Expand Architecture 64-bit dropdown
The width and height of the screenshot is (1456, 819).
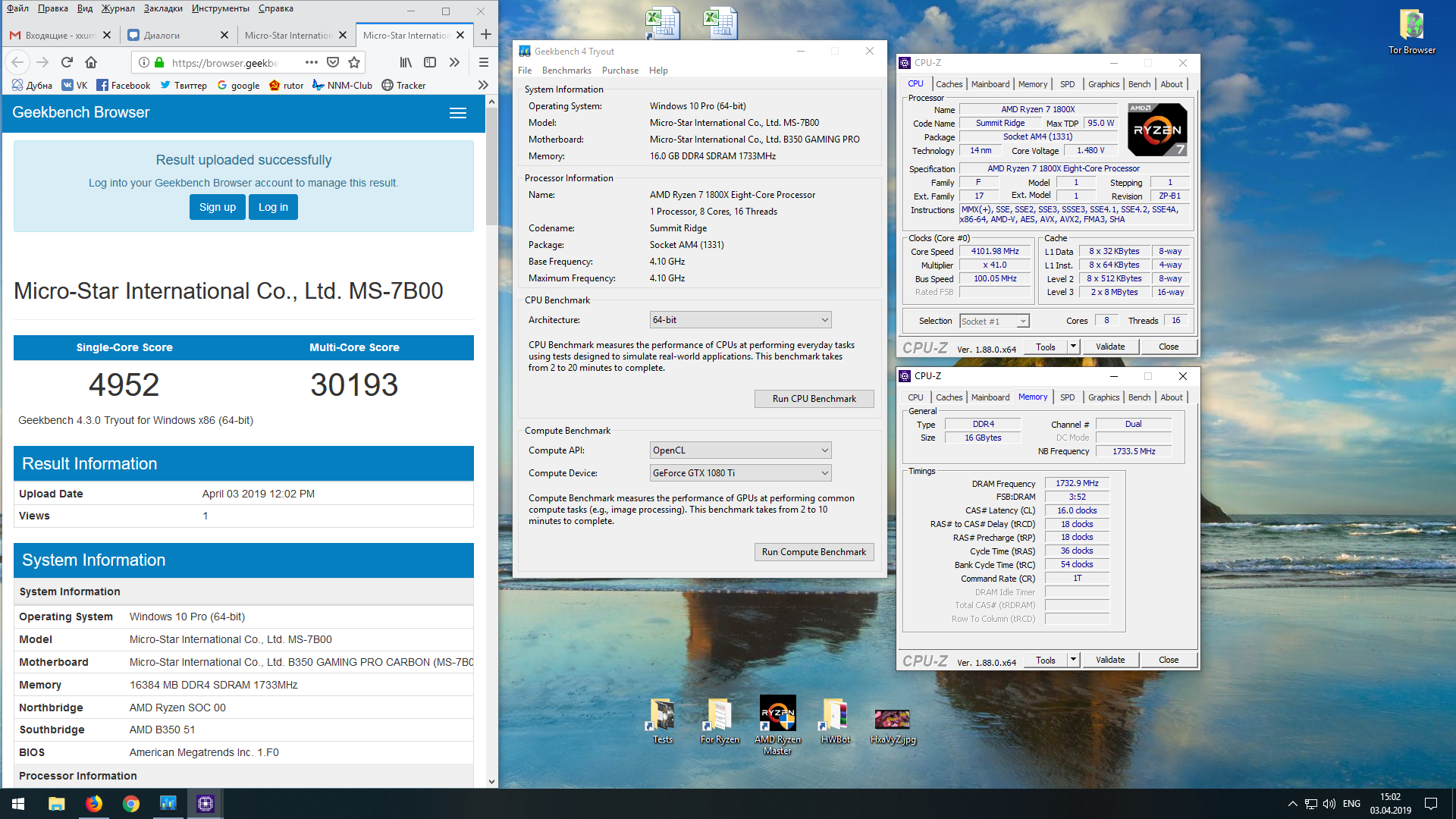coord(740,320)
